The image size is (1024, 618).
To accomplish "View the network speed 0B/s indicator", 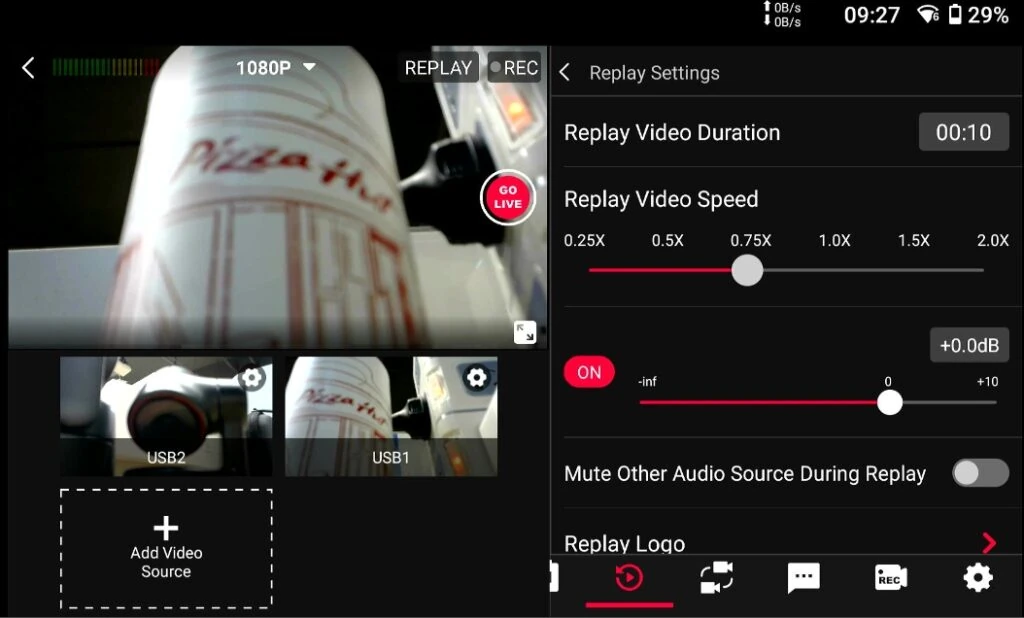I will pyautogui.click(x=782, y=14).
